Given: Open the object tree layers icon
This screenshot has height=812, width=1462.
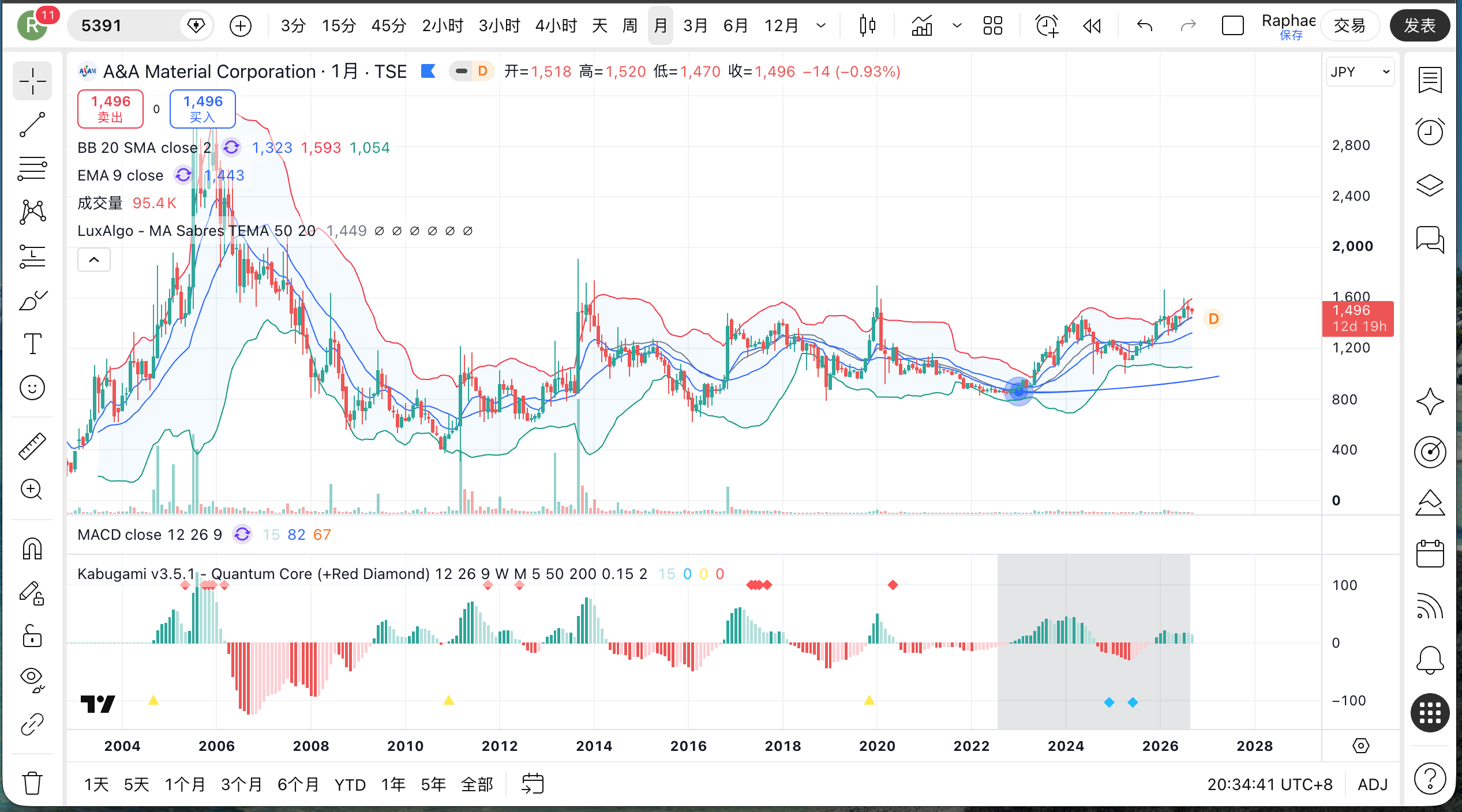Looking at the screenshot, I should (x=1430, y=185).
